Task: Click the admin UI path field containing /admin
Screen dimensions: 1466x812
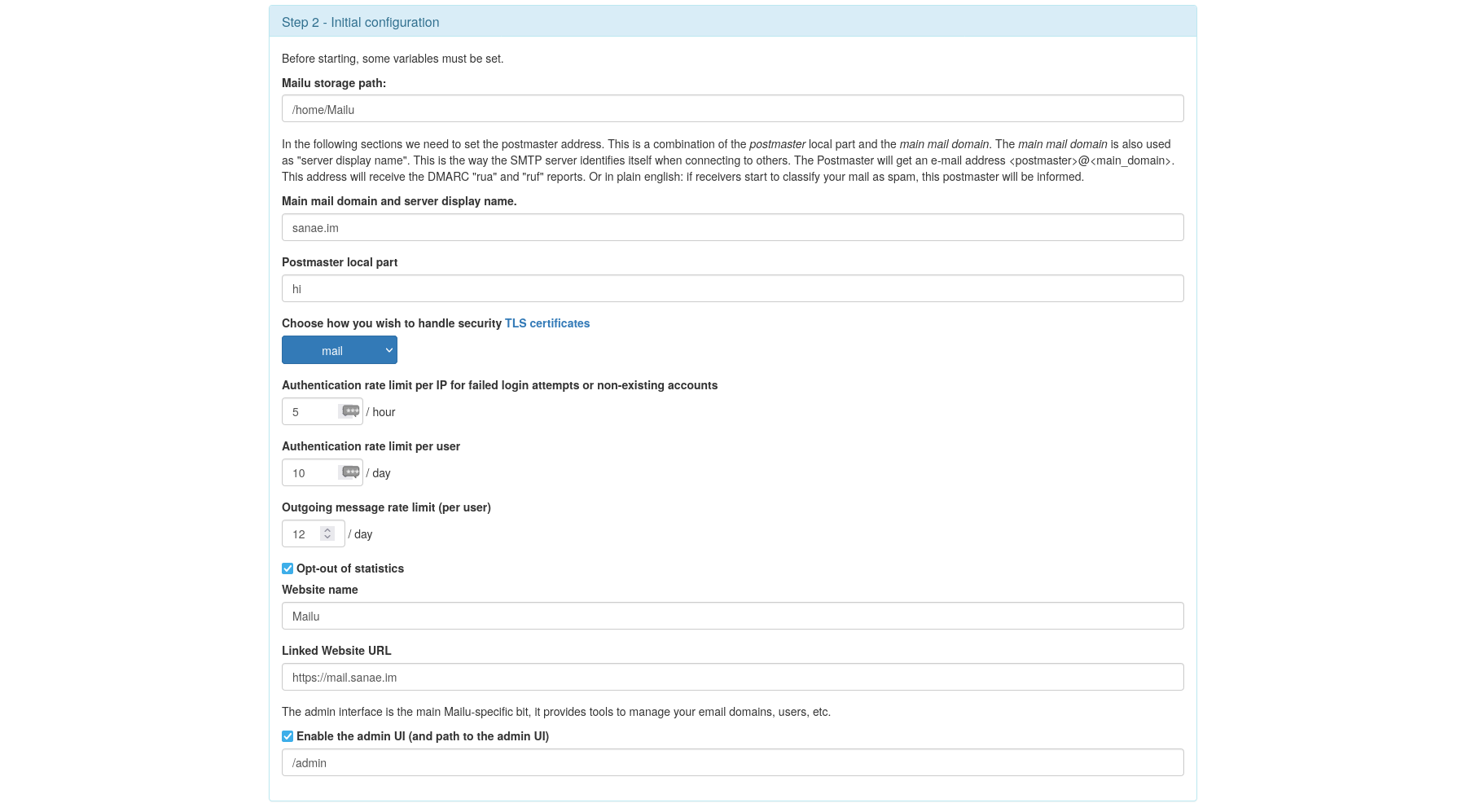Action: (733, 762)
